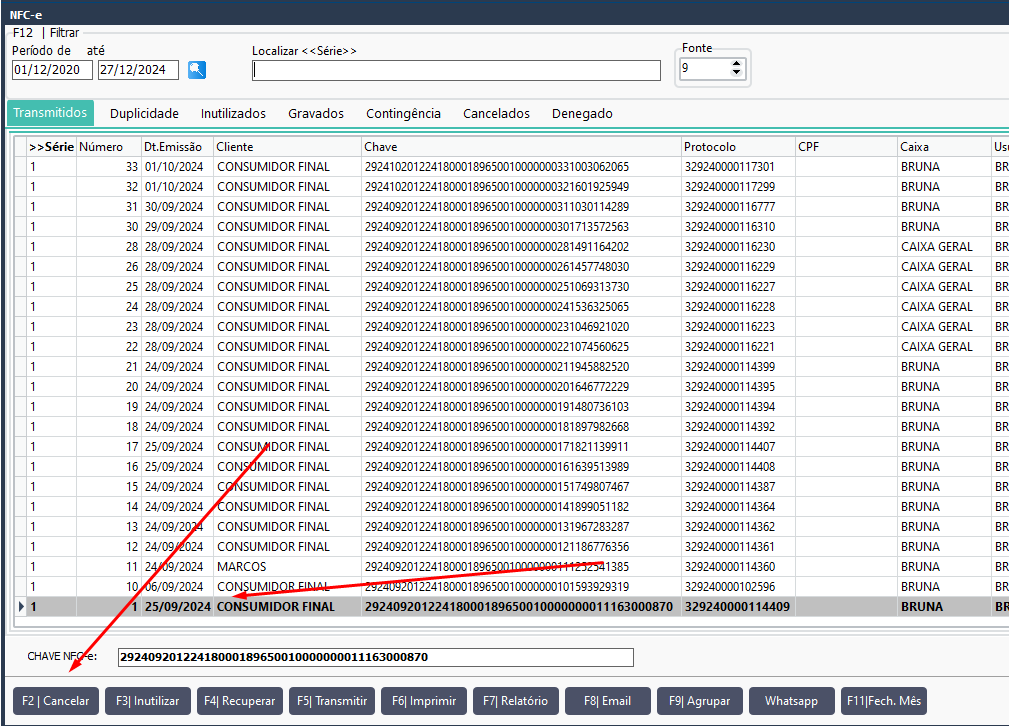Image resolution: width=1009 pixels, height=726 pixels.
Task: Show the Cancelados tab
Action: (x=496, y=113)
